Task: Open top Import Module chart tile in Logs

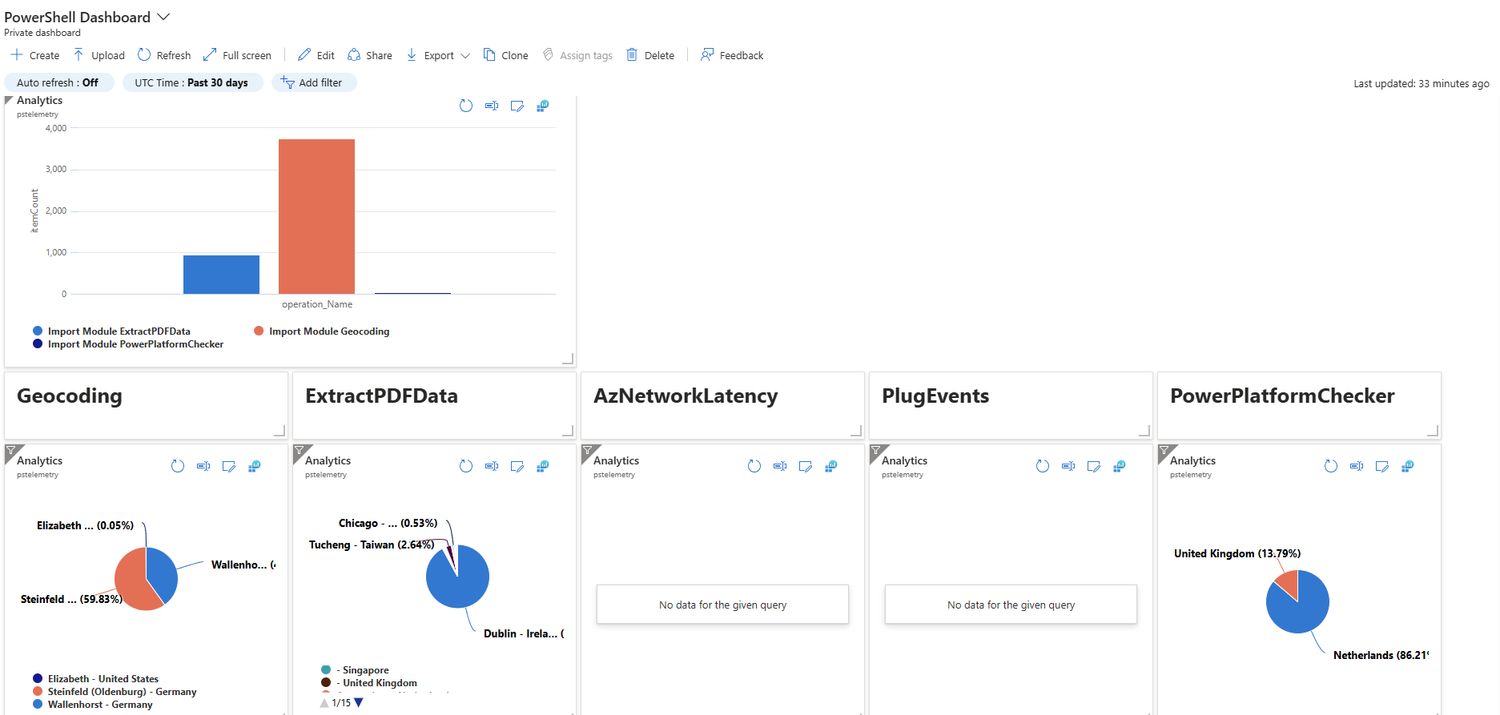Action: 543,105
